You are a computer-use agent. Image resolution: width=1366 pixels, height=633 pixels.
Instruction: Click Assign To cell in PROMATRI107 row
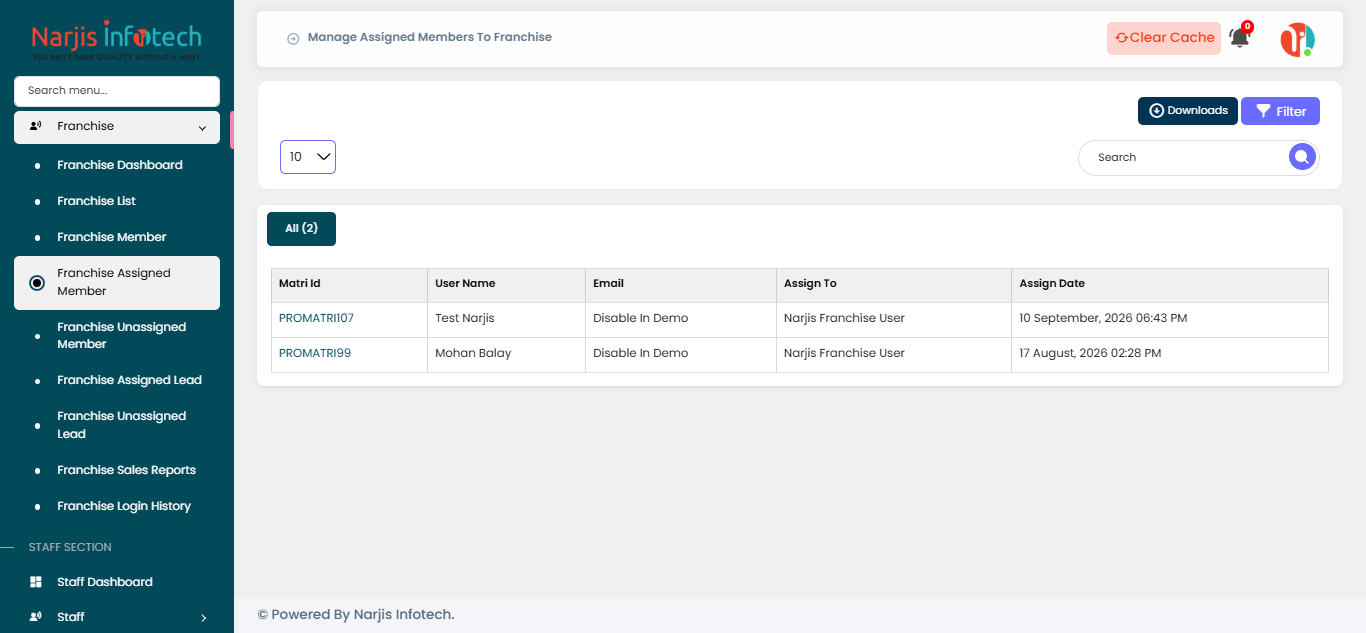pos(894,320)
